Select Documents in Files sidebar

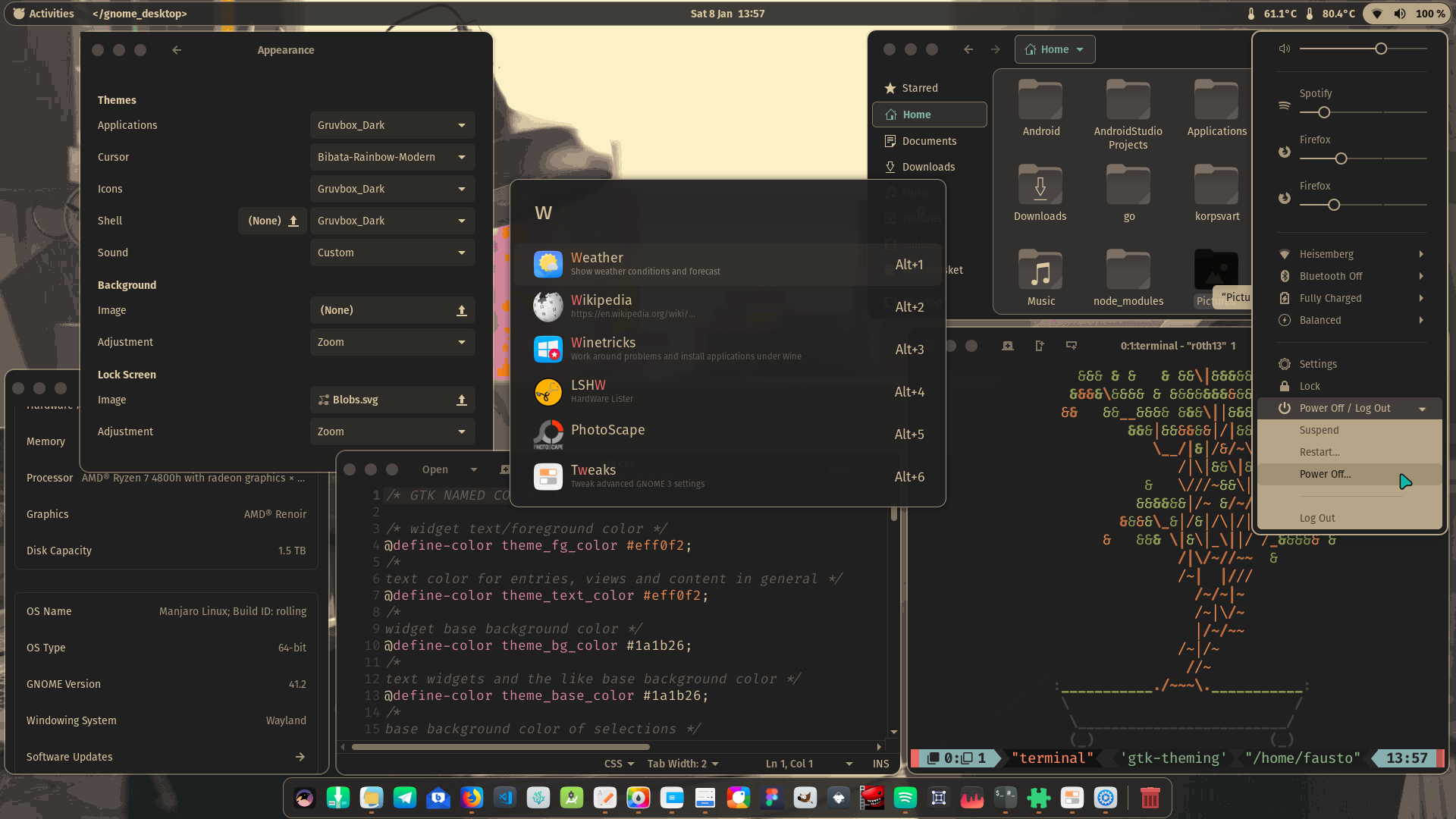coord(929,141)
